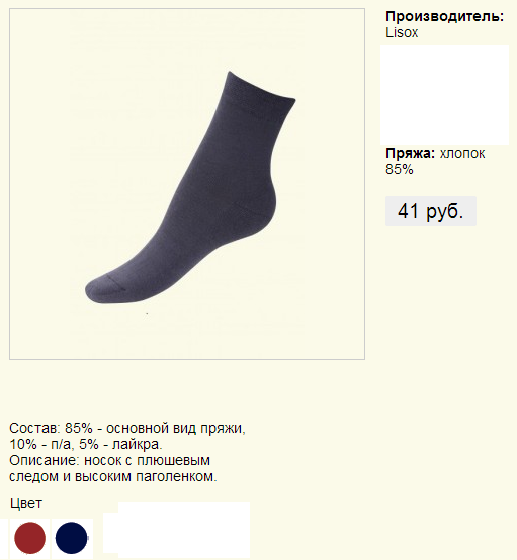Click the 85% yarn percentage text
This screenshot has height=560, width=517.
point(399,169)
